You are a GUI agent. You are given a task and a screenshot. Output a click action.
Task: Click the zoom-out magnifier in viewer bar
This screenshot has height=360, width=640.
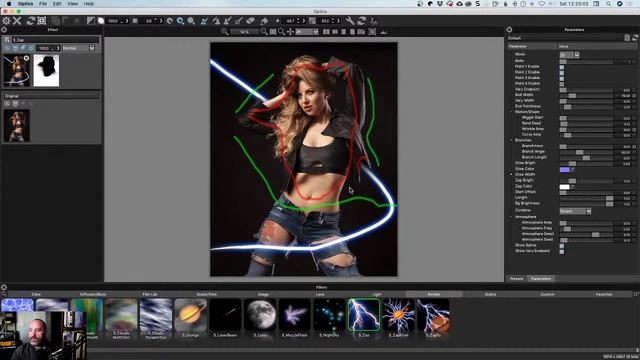[x=264, y=31]
